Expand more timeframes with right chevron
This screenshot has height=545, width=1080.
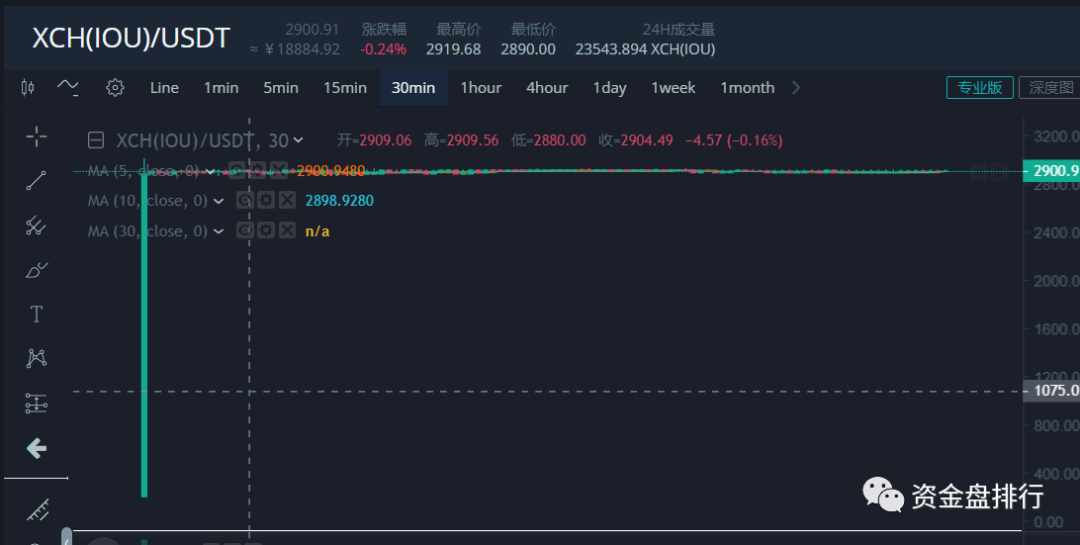[796, 88]
